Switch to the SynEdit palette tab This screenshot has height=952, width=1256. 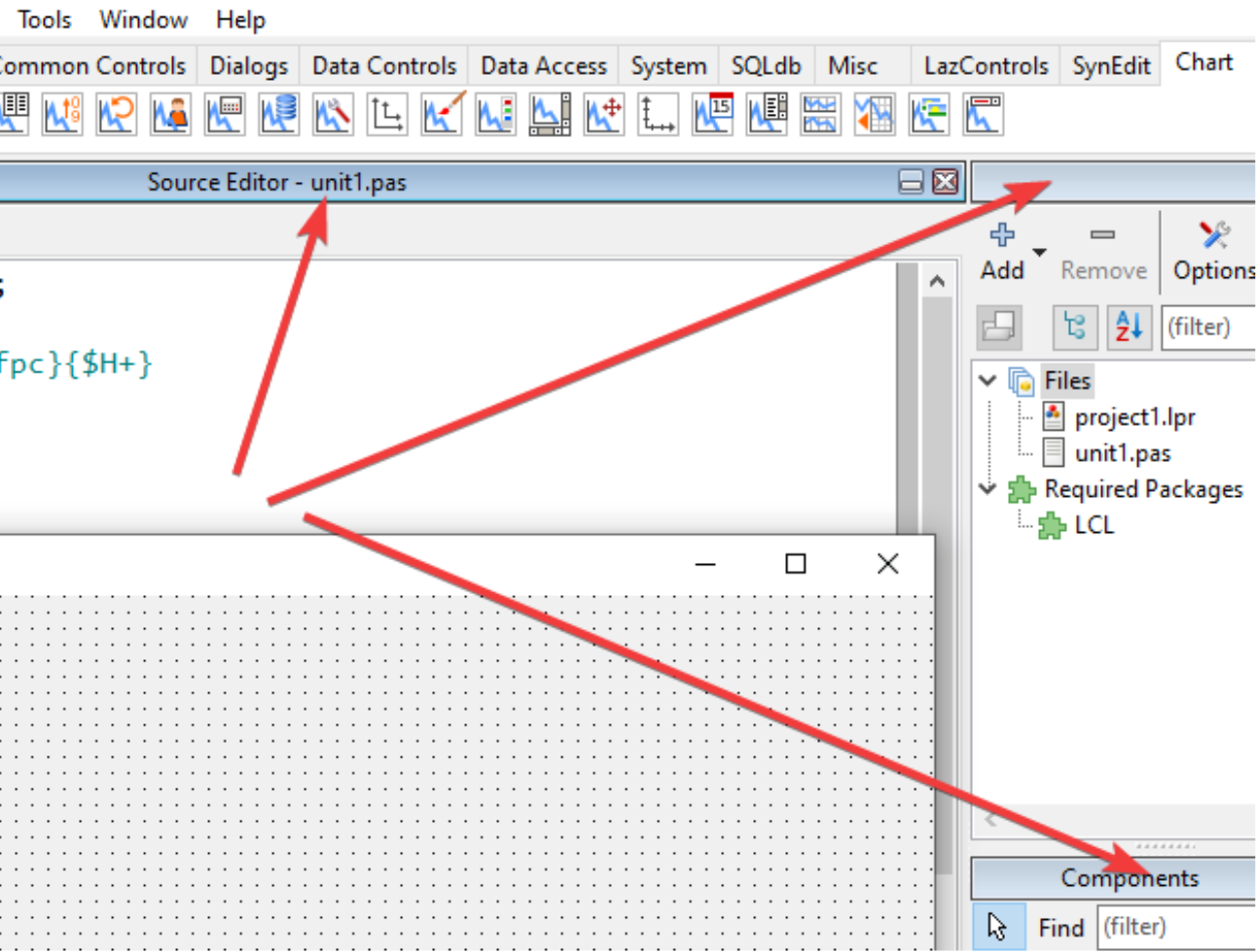[x=1110, y=65]
